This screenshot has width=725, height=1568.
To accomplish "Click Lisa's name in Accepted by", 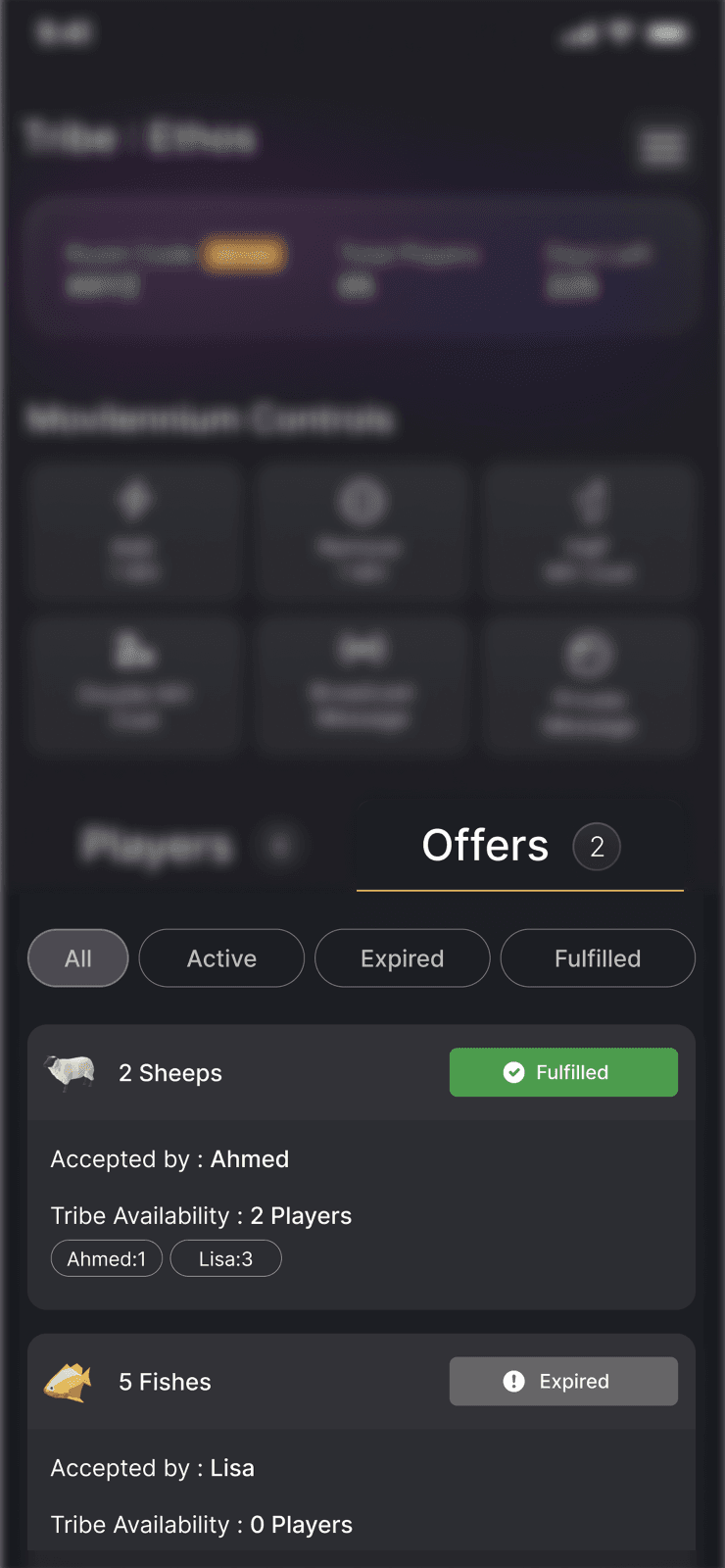I will click(x=232, y=1468).
